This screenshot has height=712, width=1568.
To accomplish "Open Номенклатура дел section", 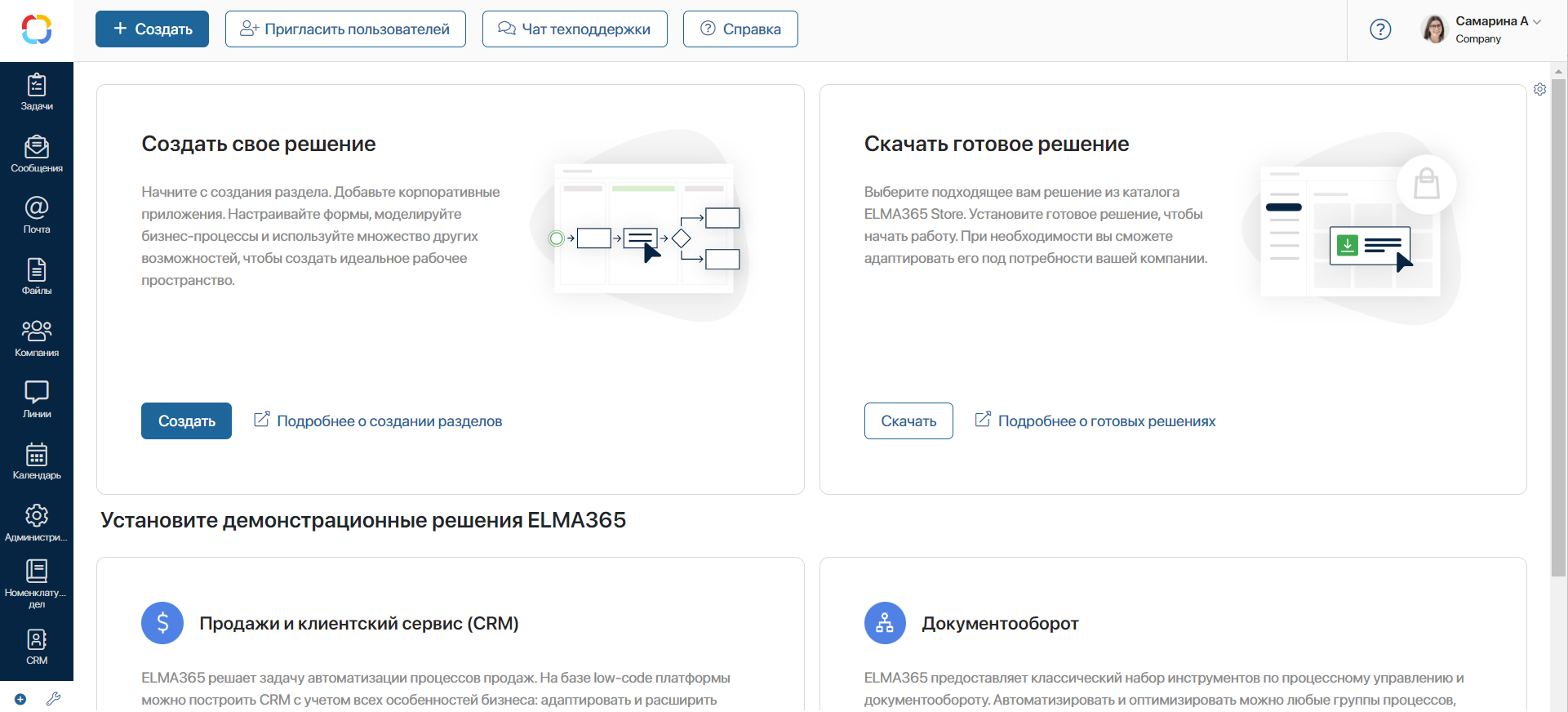I will (37, 585).
